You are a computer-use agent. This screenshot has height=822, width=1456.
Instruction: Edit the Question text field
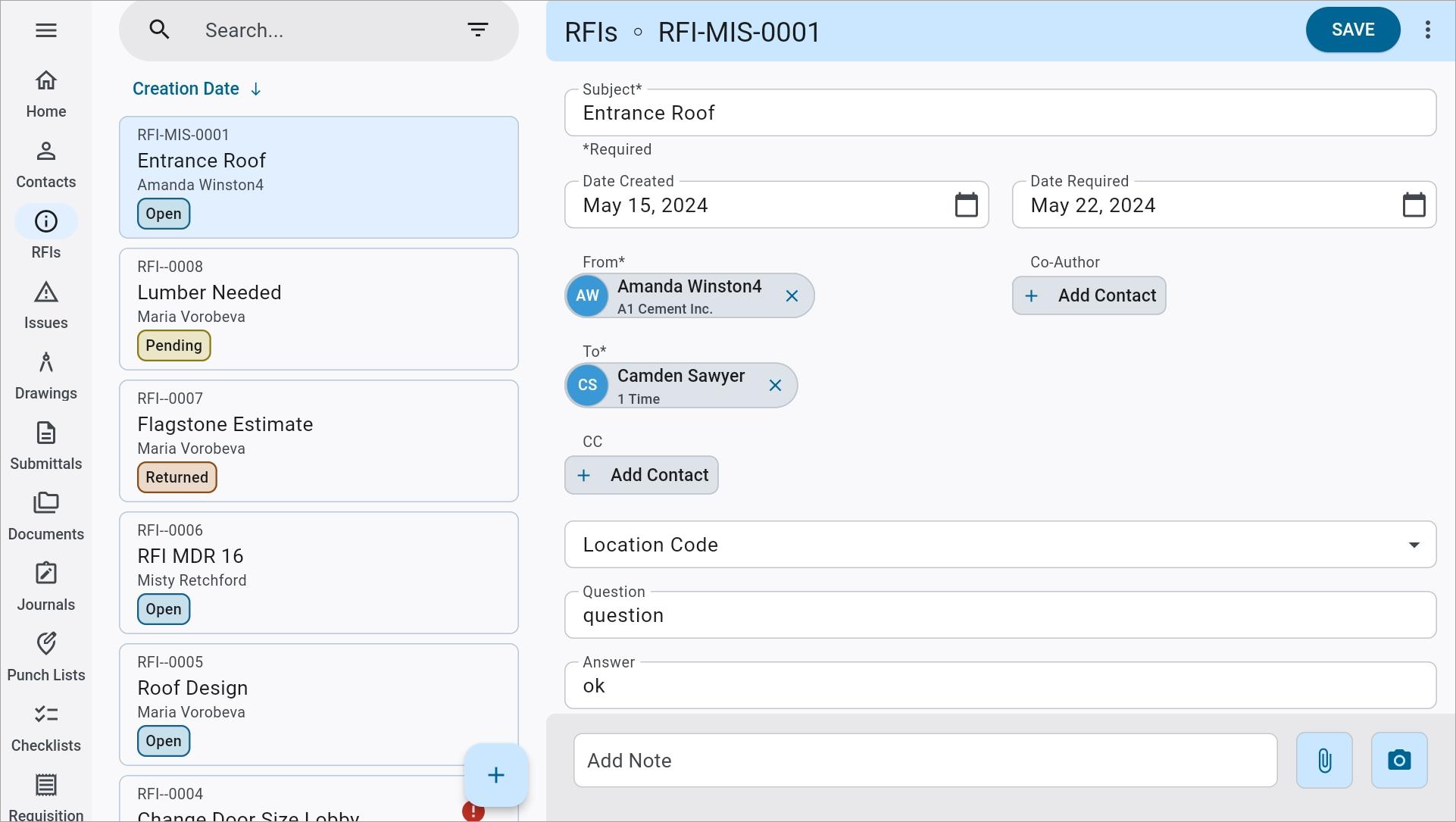[x=1000, y=615]
